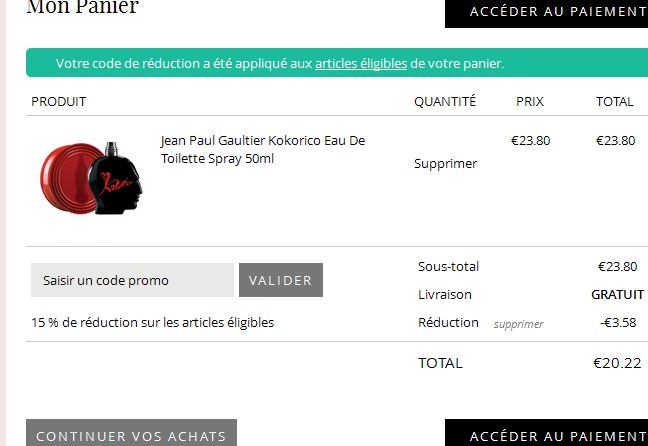
Task: Click the Livraison Gratuit label
Action: click(617, 294)
